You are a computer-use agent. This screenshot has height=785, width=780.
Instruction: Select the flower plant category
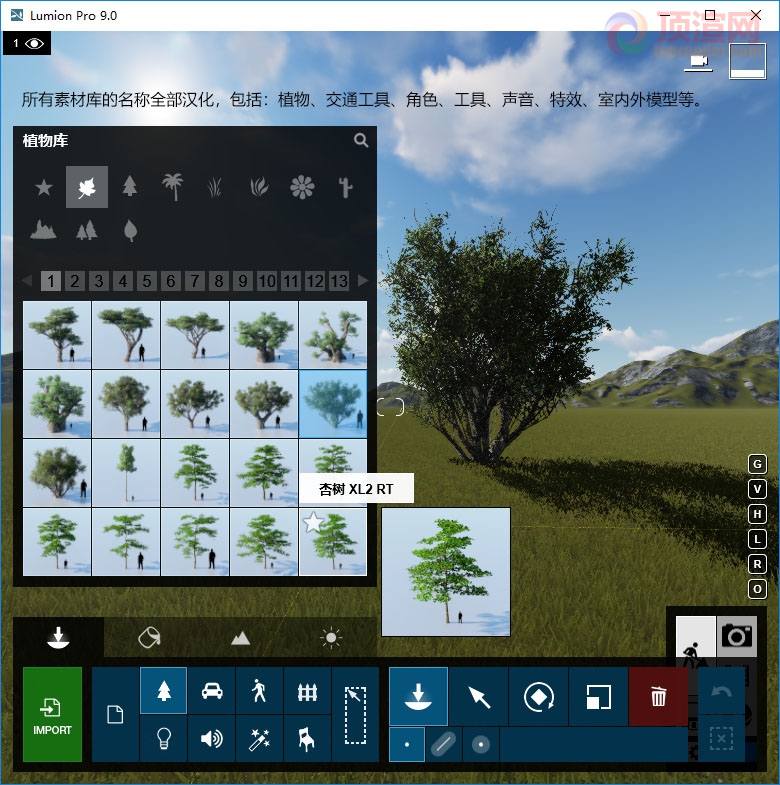point(302,187)
